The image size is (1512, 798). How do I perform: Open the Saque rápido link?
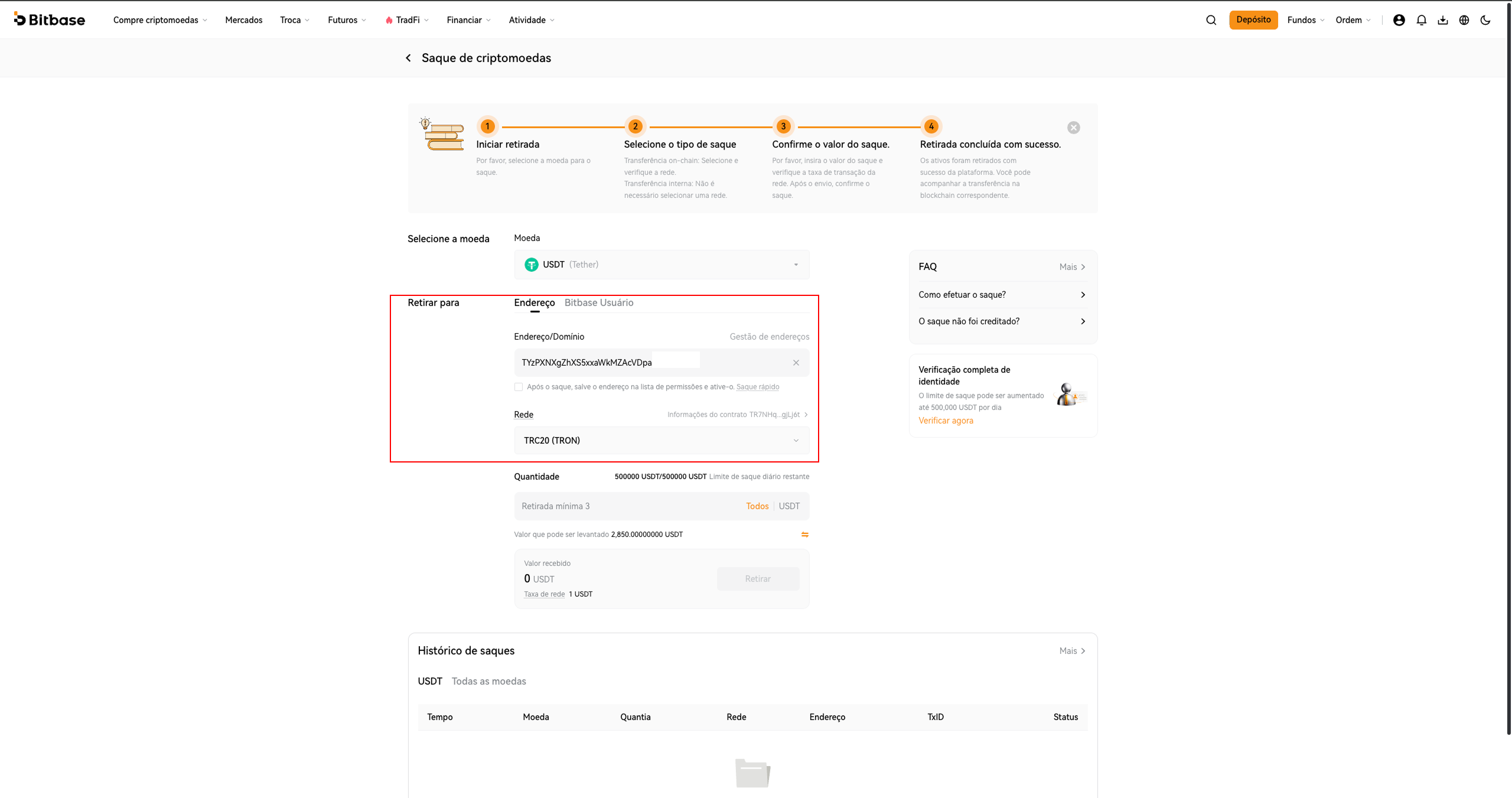[757, 387]
